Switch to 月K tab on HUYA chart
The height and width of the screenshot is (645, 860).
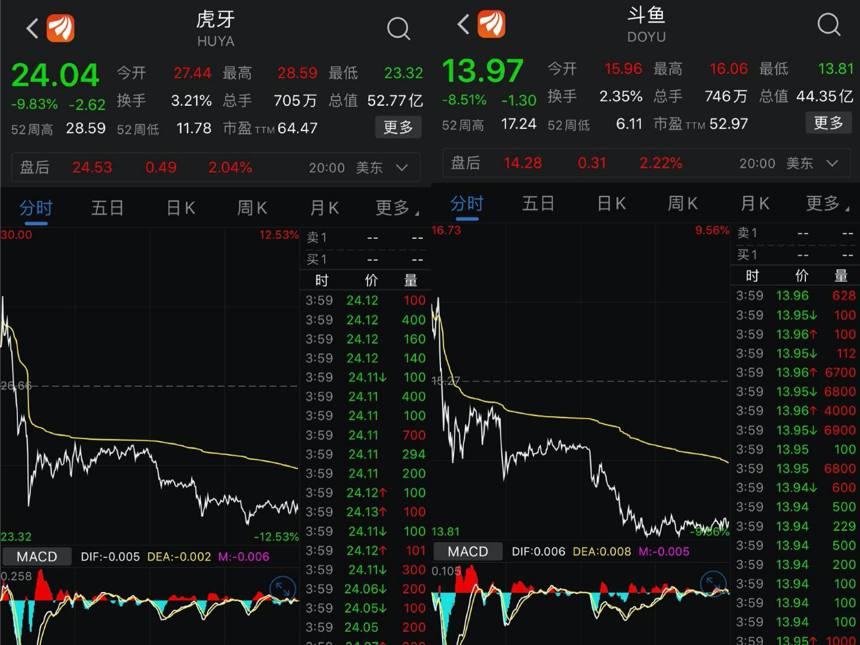click(x=324, y=208)
